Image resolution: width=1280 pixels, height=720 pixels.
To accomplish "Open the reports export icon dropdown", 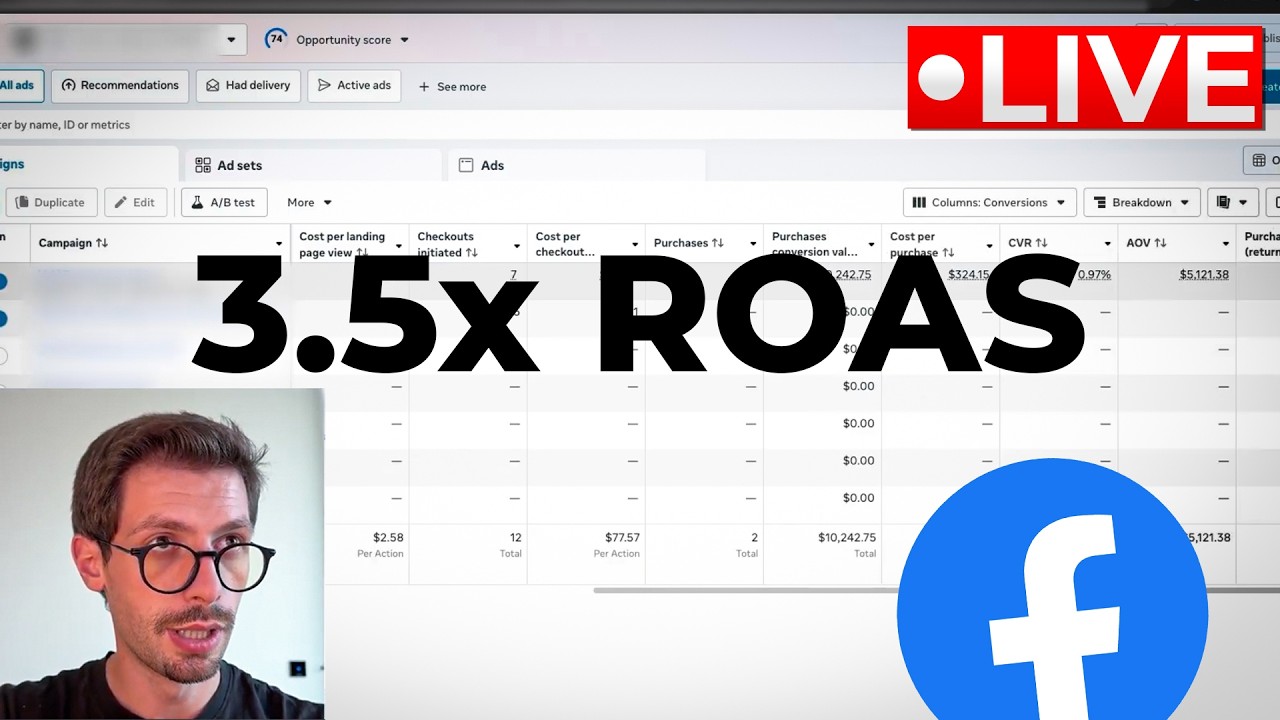I will coord(1232,202).
